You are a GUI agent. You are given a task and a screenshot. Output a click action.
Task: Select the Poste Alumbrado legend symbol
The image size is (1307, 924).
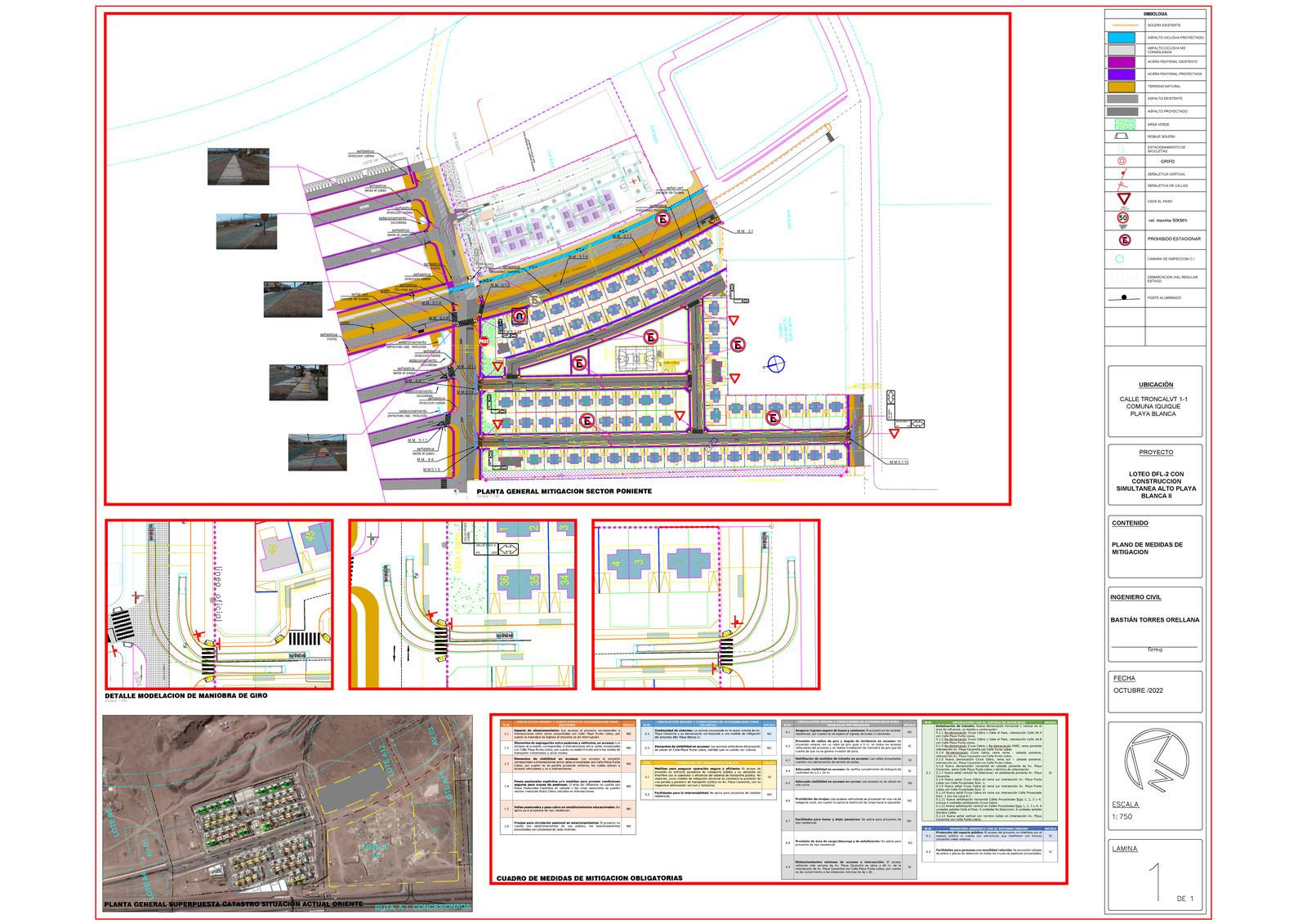tap(1124, 297)
